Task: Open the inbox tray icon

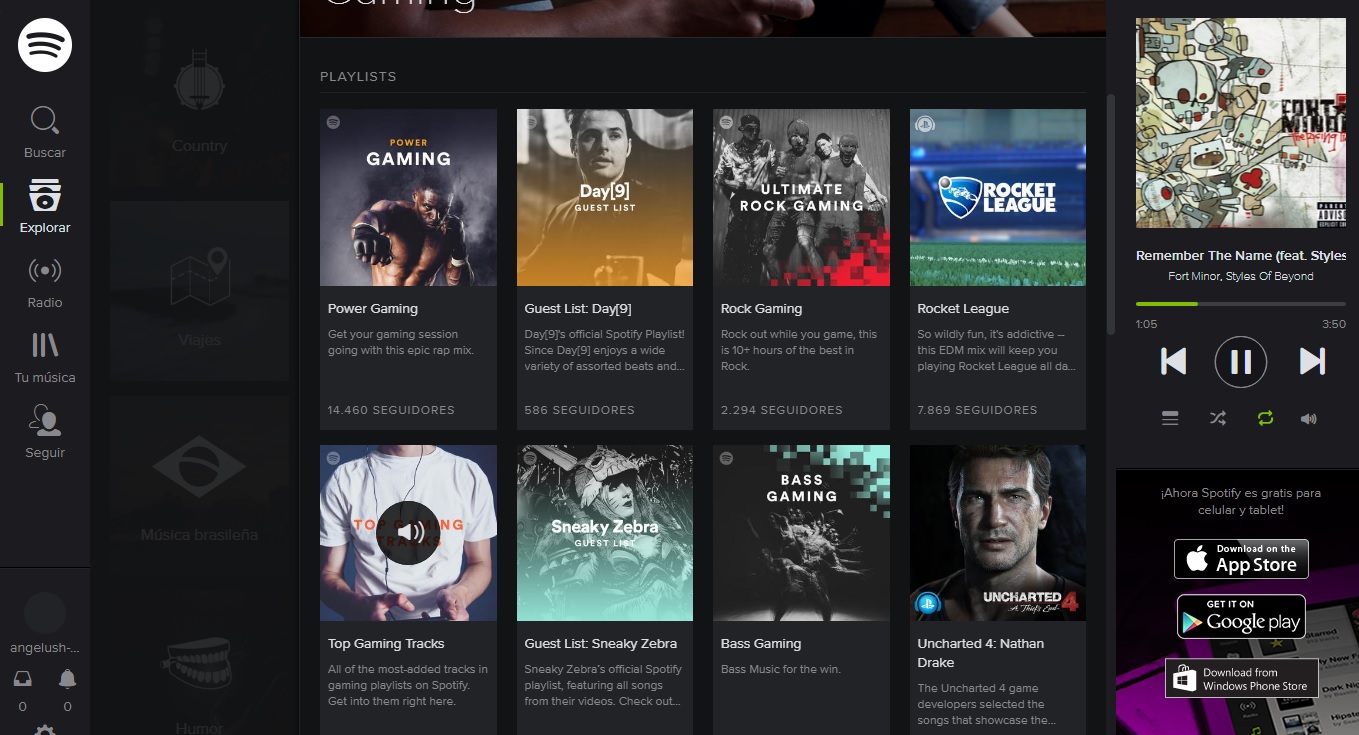Action: click(x=23, y=680)
